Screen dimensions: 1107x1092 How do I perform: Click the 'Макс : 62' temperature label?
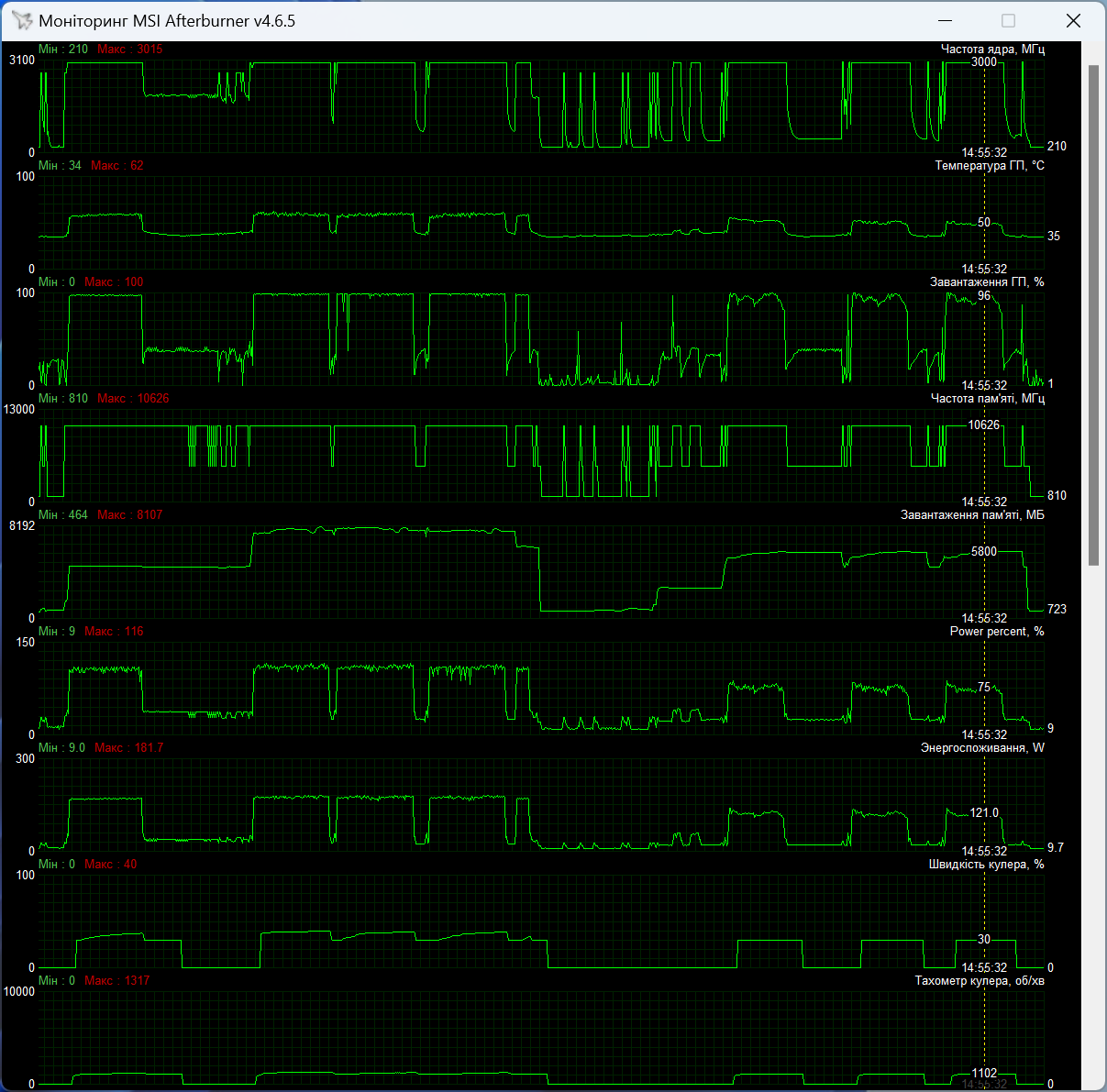117,166
